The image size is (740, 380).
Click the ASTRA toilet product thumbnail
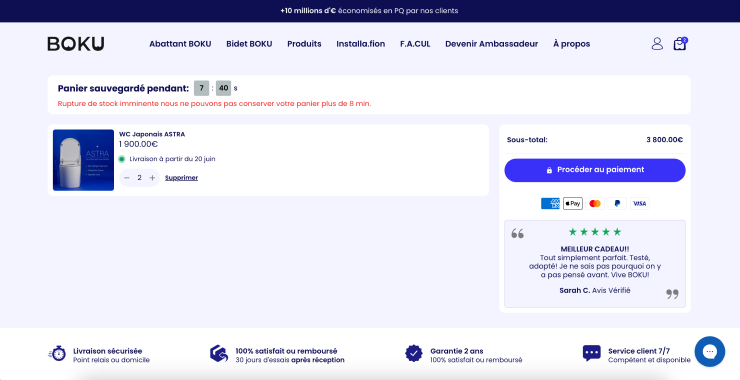coord(84,160)
